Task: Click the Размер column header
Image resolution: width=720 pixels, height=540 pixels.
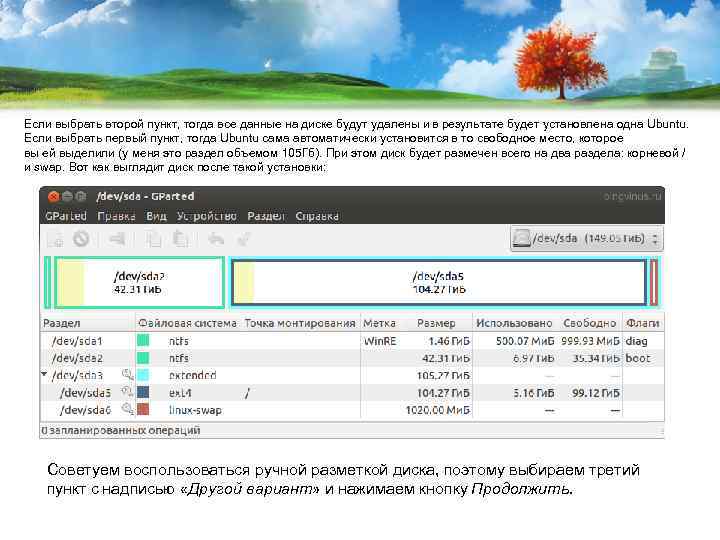Action: point(436,323)
